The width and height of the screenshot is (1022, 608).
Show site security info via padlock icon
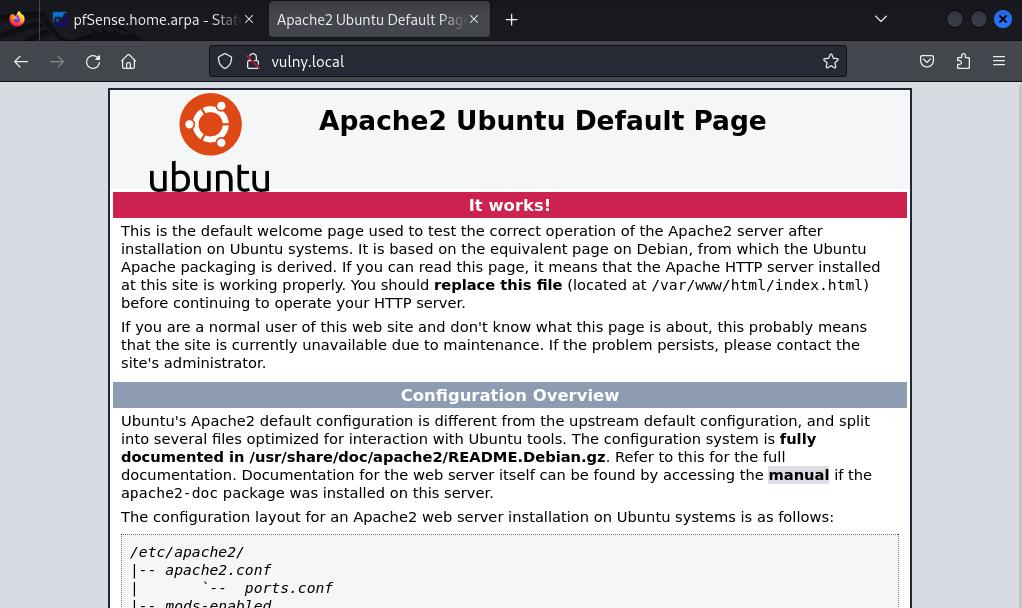point(253,61)
